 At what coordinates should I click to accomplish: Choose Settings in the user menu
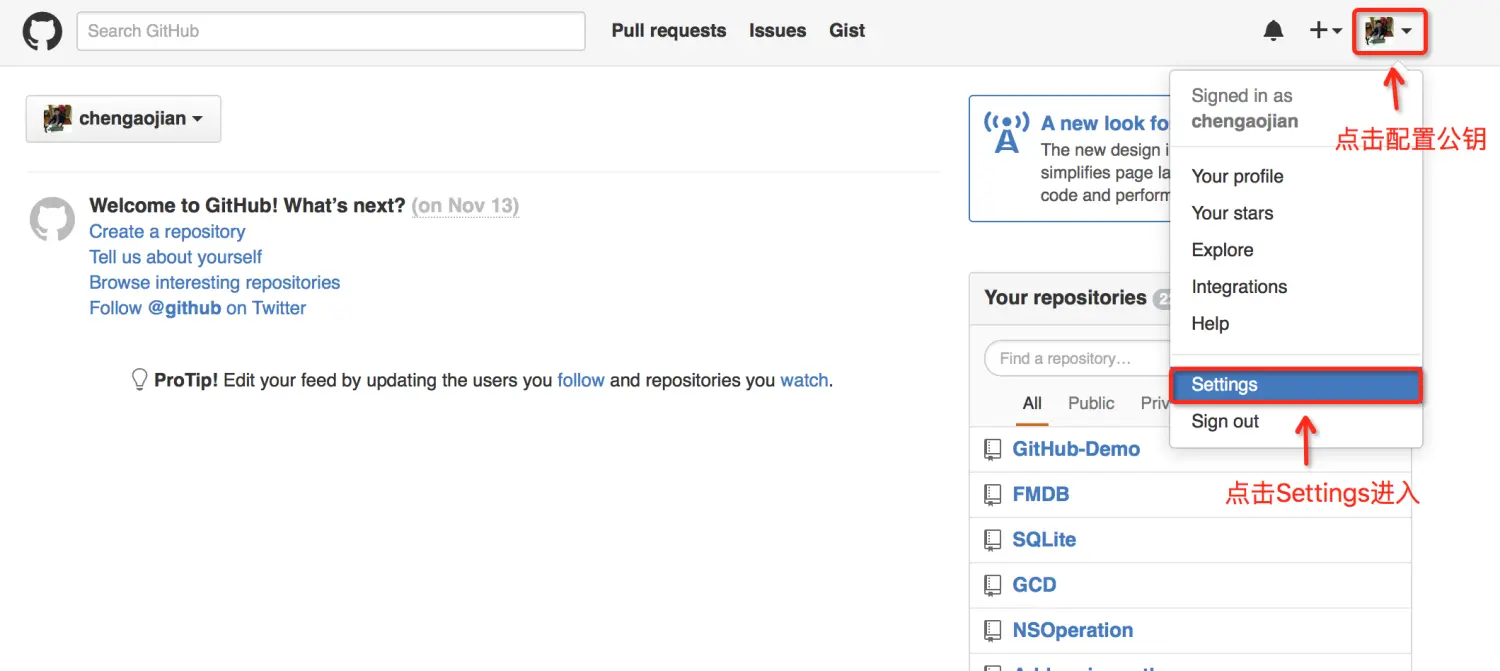[x=1296, y=385]
